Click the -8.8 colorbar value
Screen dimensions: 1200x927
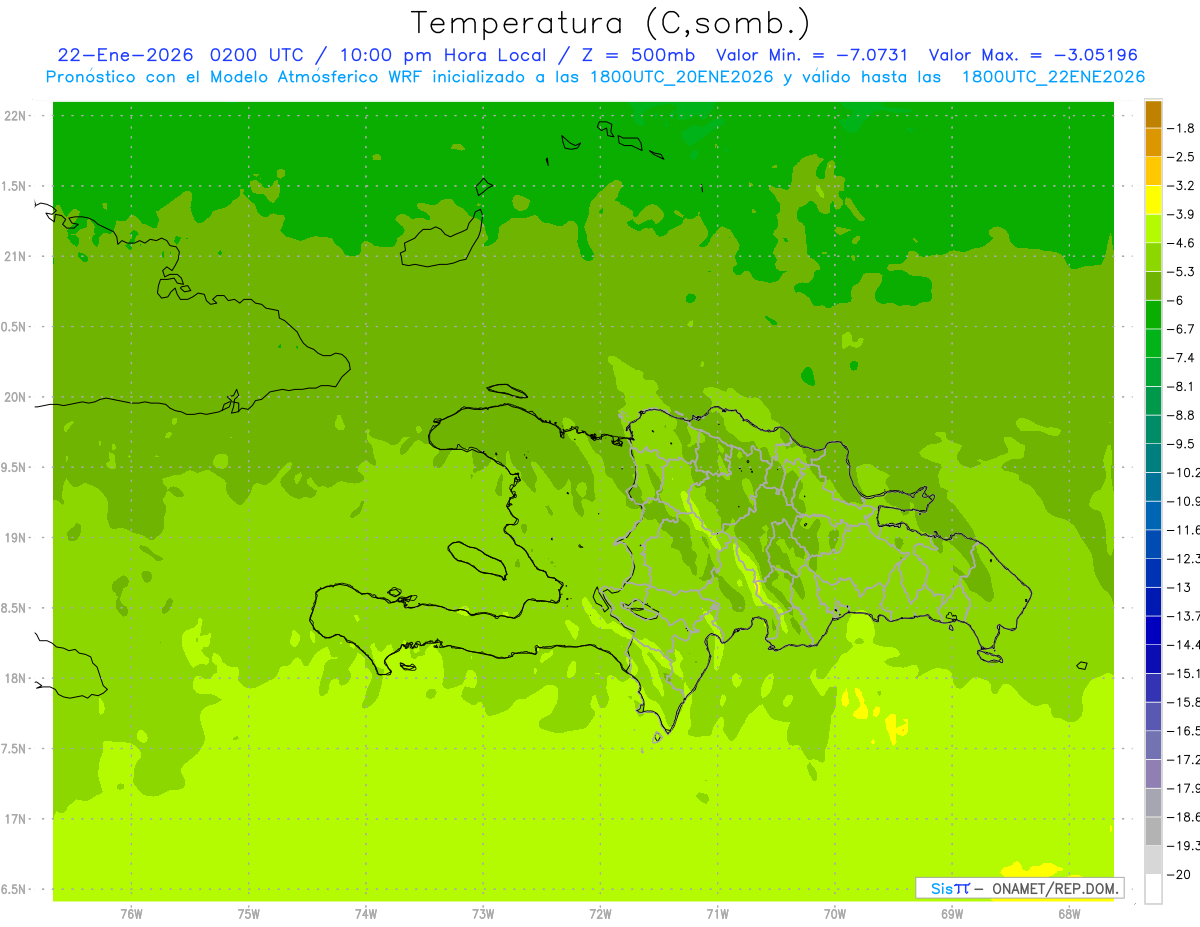tap(1182, 415)
